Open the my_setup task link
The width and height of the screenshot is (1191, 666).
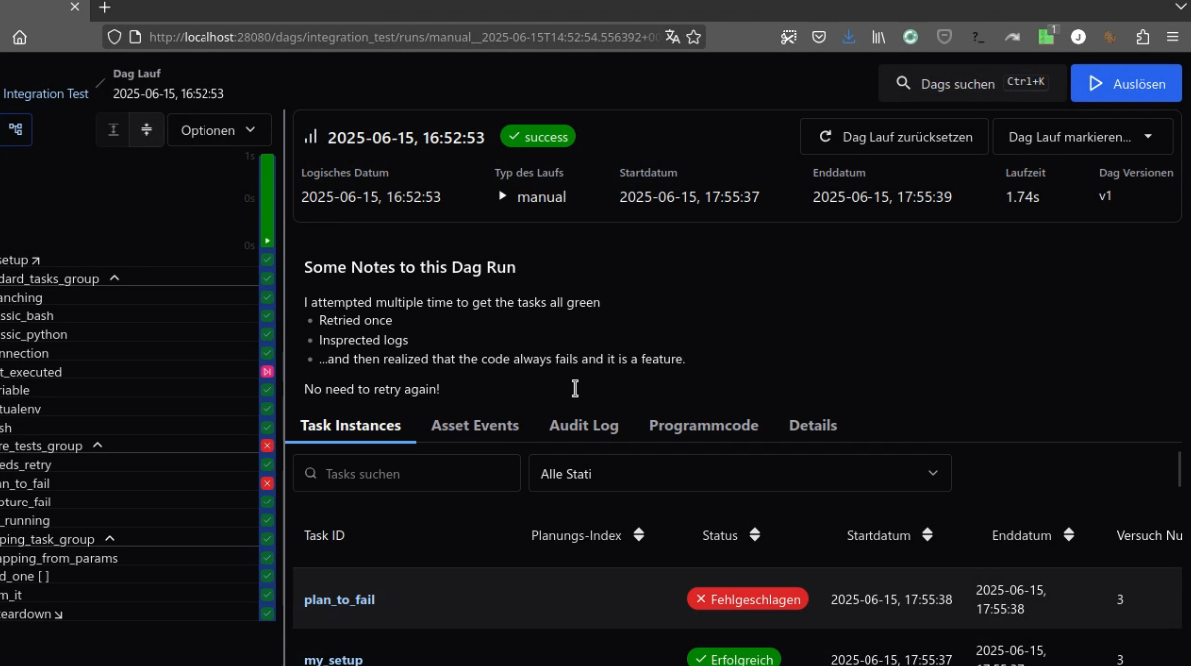[333, 660]
